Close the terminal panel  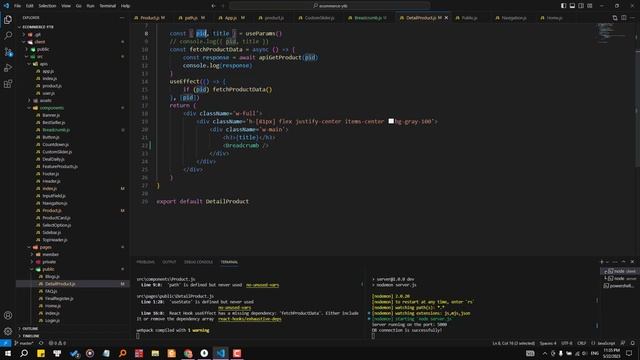(632, 262)
